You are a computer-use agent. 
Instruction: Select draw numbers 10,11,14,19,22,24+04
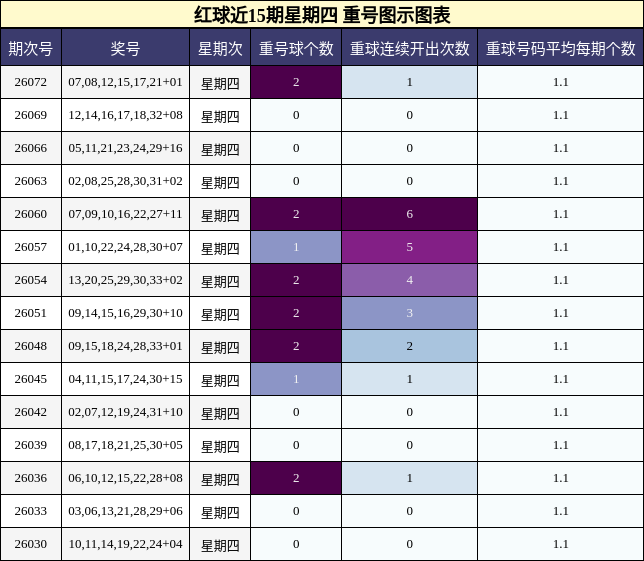pyautogui.click(x=125, y=544)
